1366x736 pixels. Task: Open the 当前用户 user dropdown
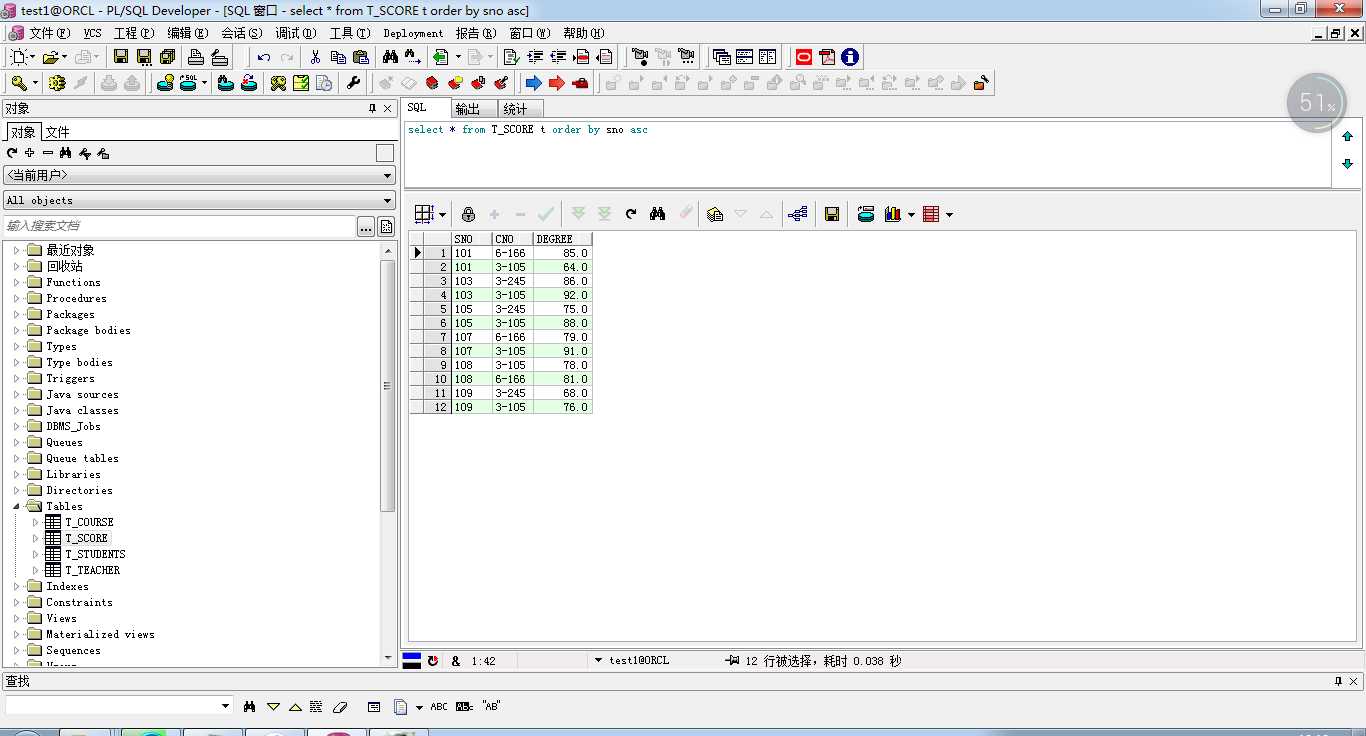pos(388,176)
